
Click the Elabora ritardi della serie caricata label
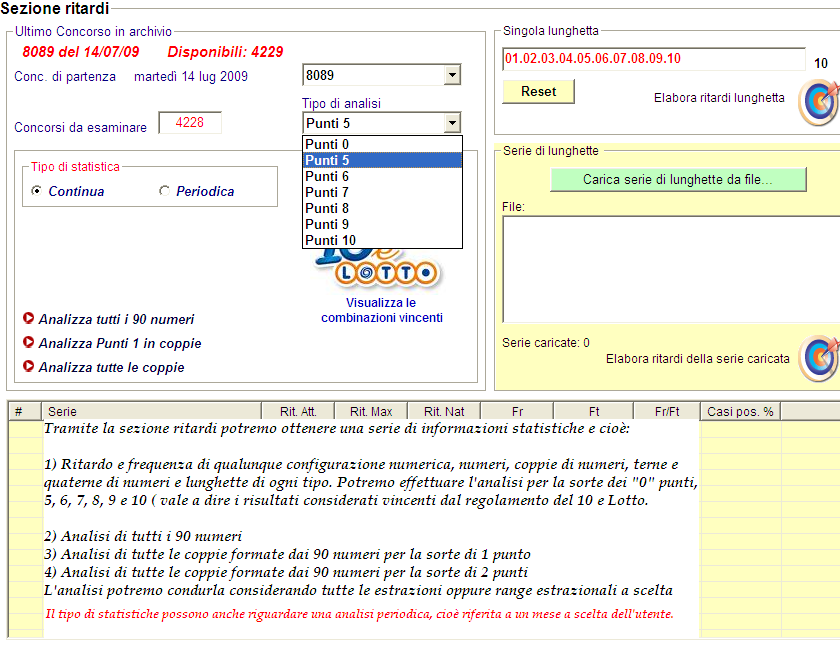(698, 358)
